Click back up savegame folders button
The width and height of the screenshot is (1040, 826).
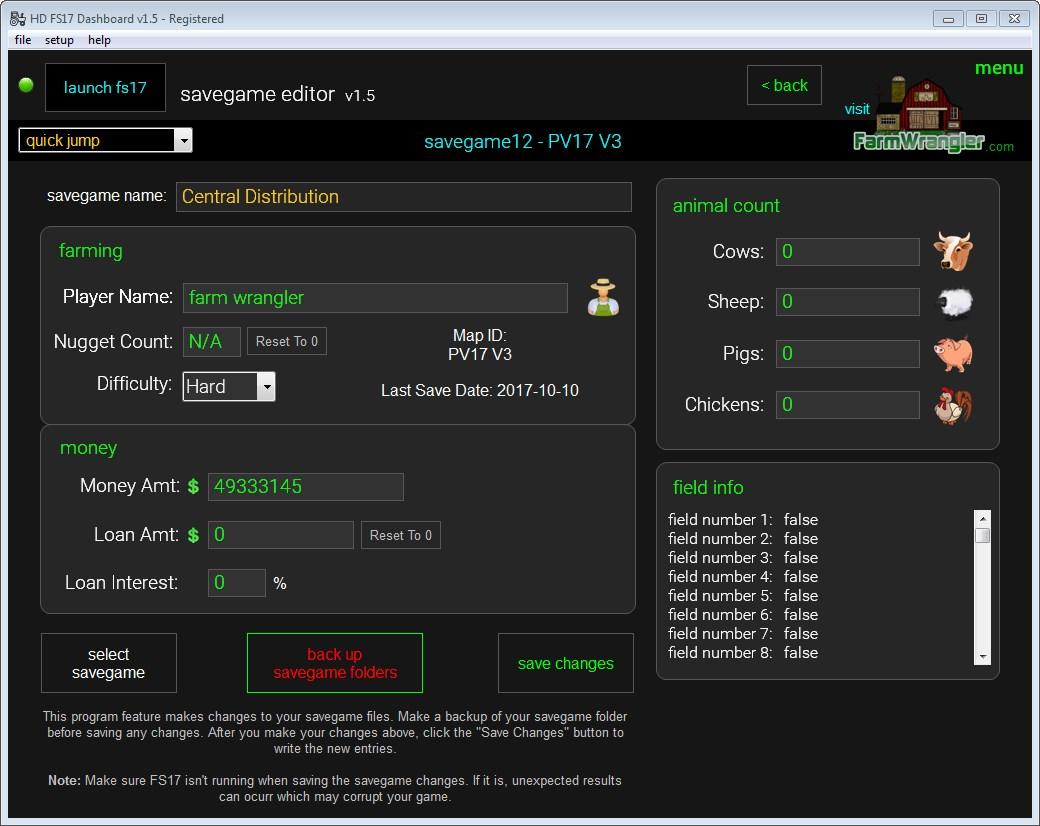[x=334, y=663]
